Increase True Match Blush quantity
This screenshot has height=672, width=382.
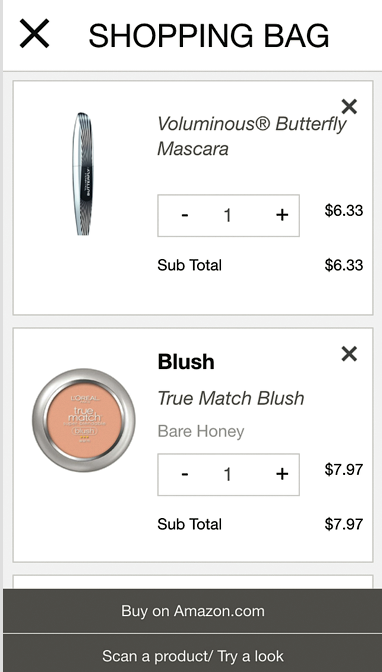tap(282, 474)
